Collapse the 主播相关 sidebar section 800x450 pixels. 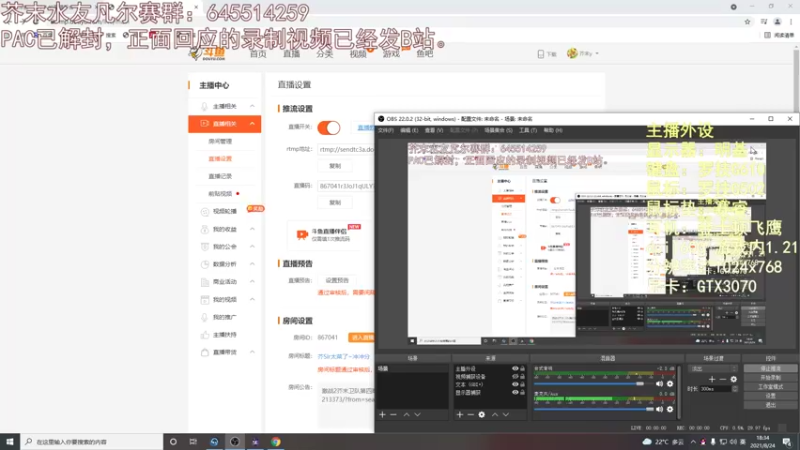252,106
